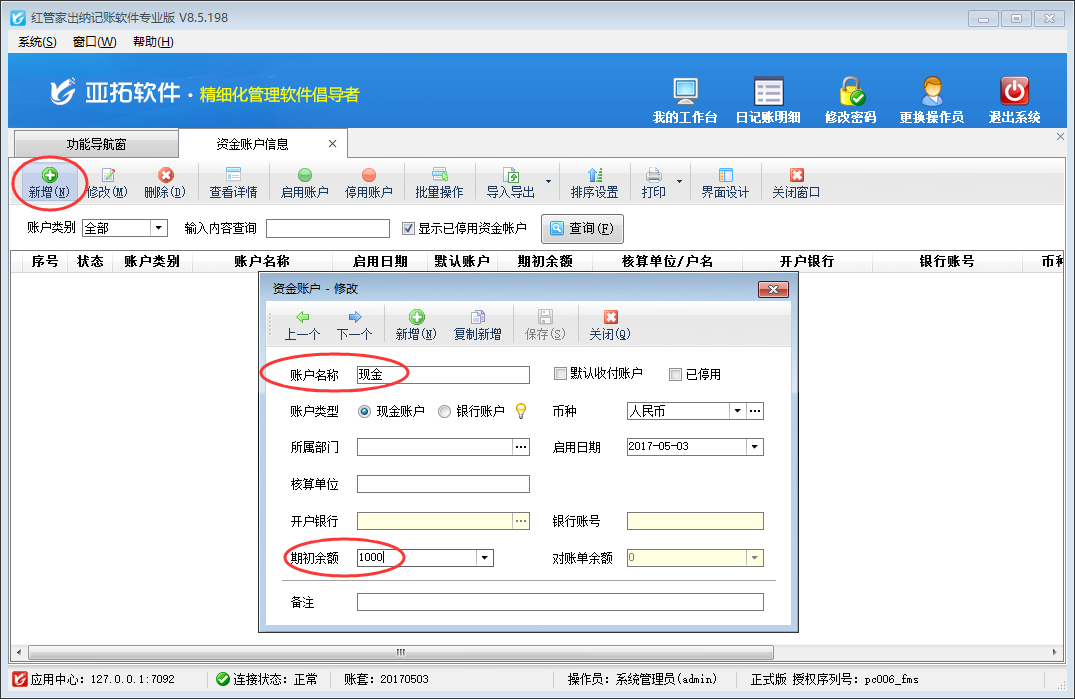Click the 查询(F) search button
This screenshot has width=1075, height=699.
(583, 229)
